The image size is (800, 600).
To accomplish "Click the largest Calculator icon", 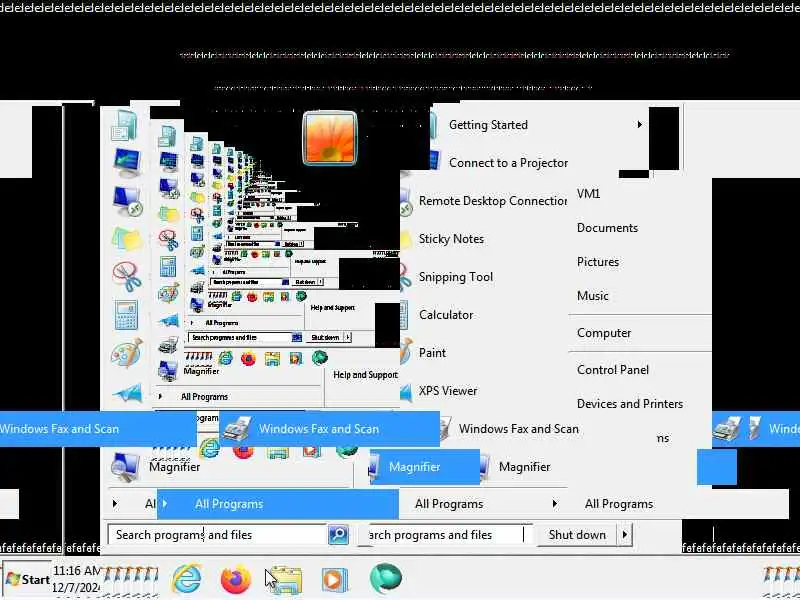I will pyautogui.click(x=126, y=315).
